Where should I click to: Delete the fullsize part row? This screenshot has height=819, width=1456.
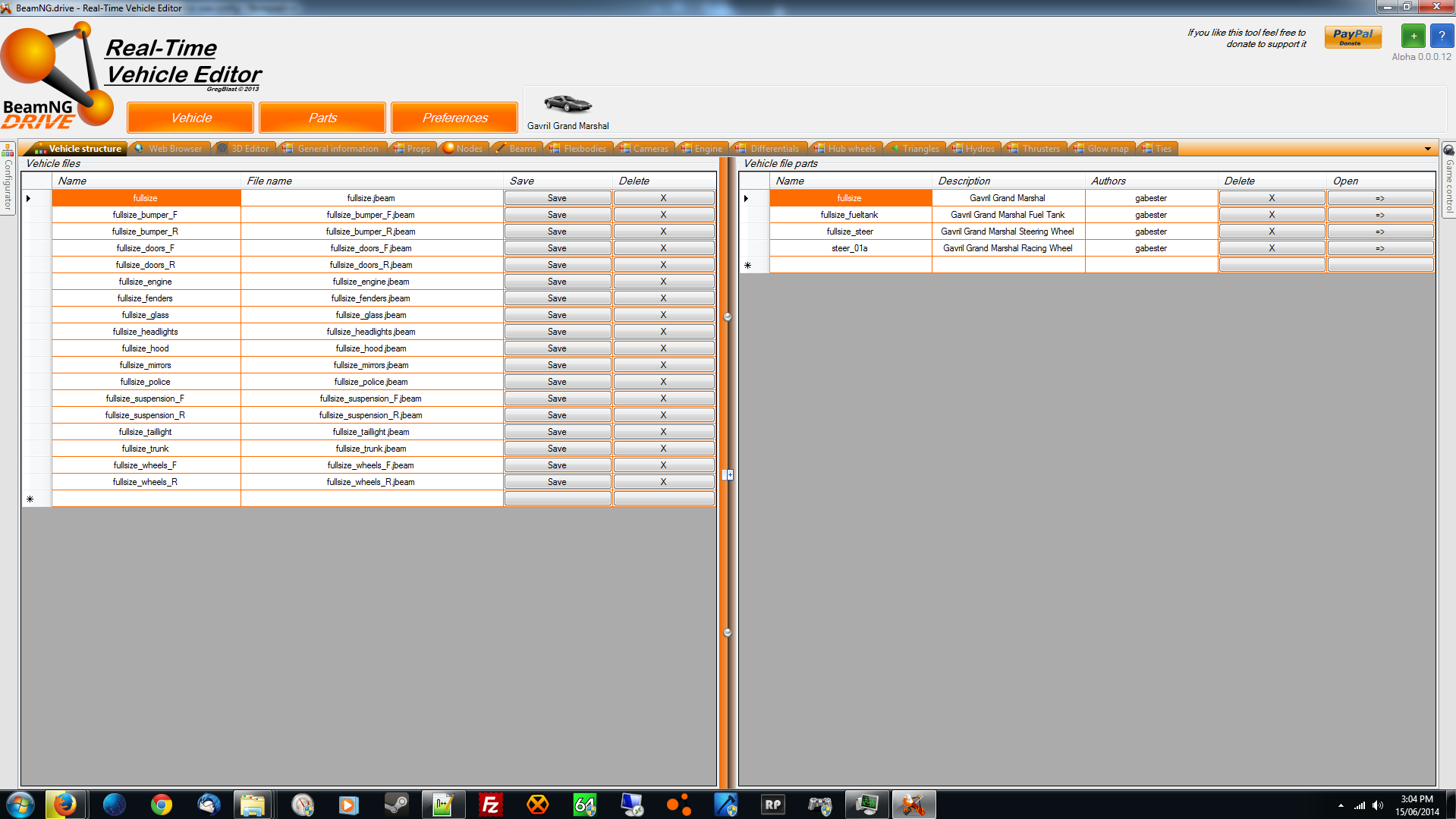1272,198
